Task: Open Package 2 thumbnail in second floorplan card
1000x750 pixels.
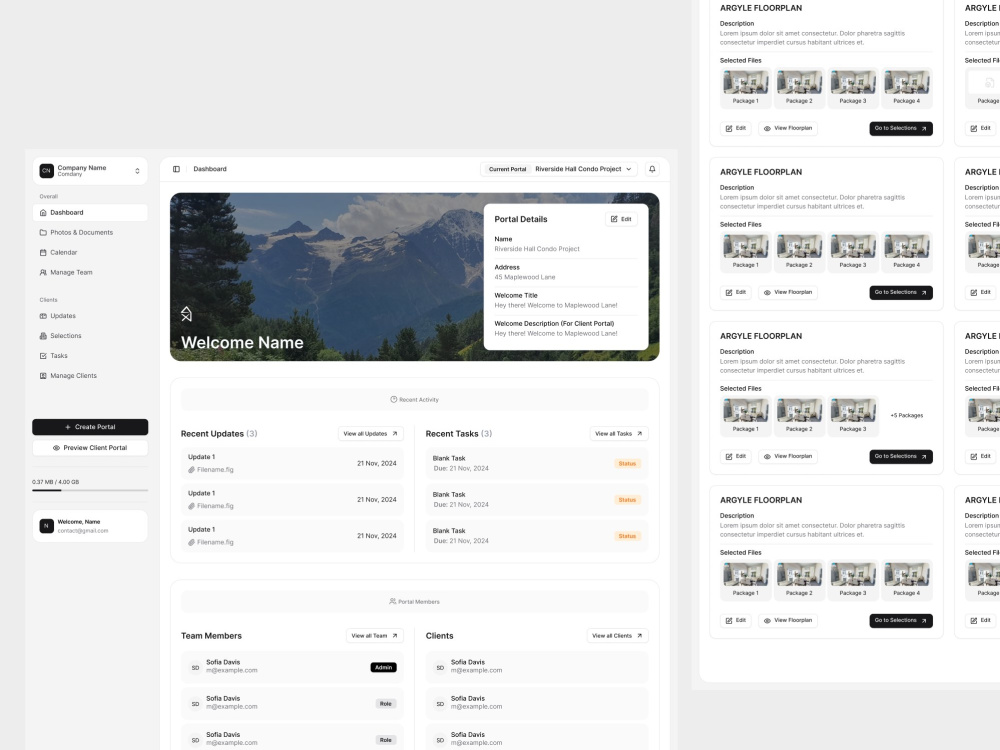Action: (799, 251)
